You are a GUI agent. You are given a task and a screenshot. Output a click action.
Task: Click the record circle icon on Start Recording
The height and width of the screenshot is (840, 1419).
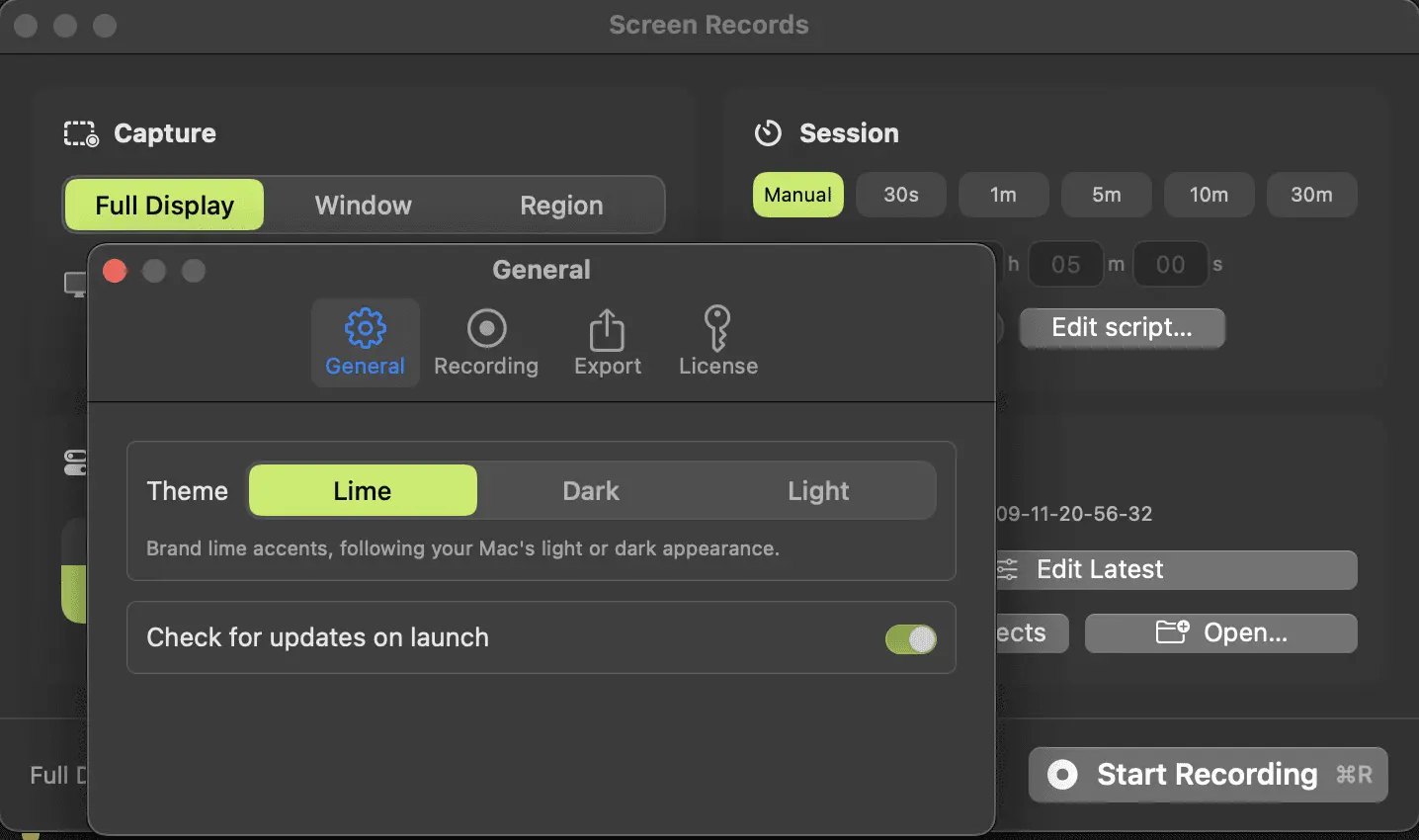coord(1062,775)
